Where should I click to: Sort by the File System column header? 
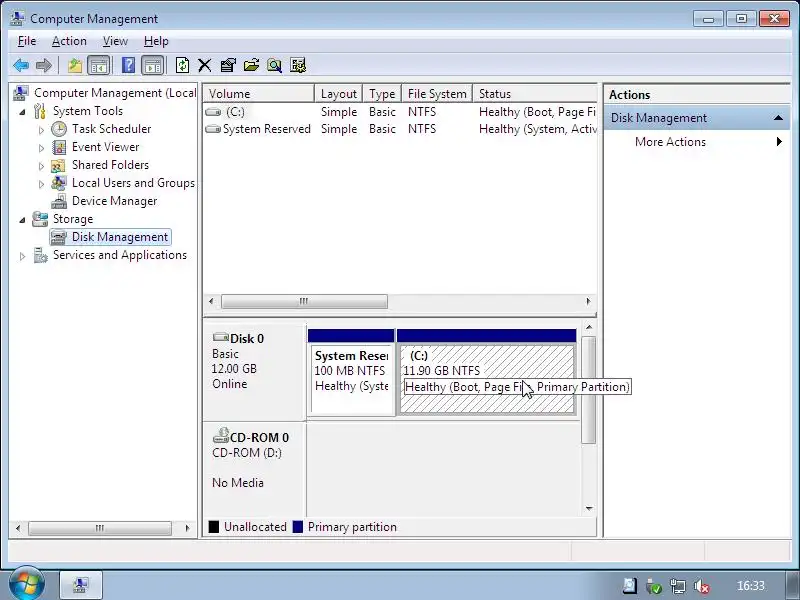437,94
